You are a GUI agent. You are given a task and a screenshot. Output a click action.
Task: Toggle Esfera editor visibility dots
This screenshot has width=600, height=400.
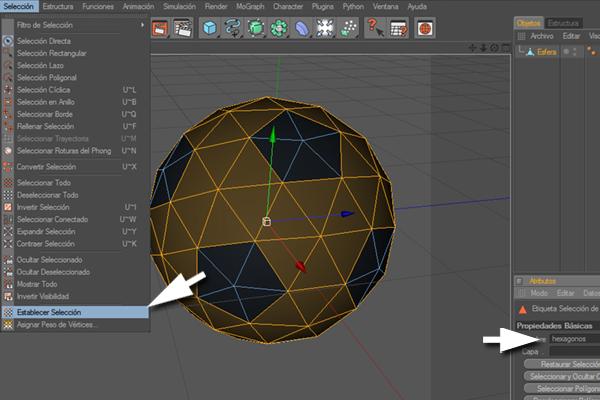click(575, 52)
